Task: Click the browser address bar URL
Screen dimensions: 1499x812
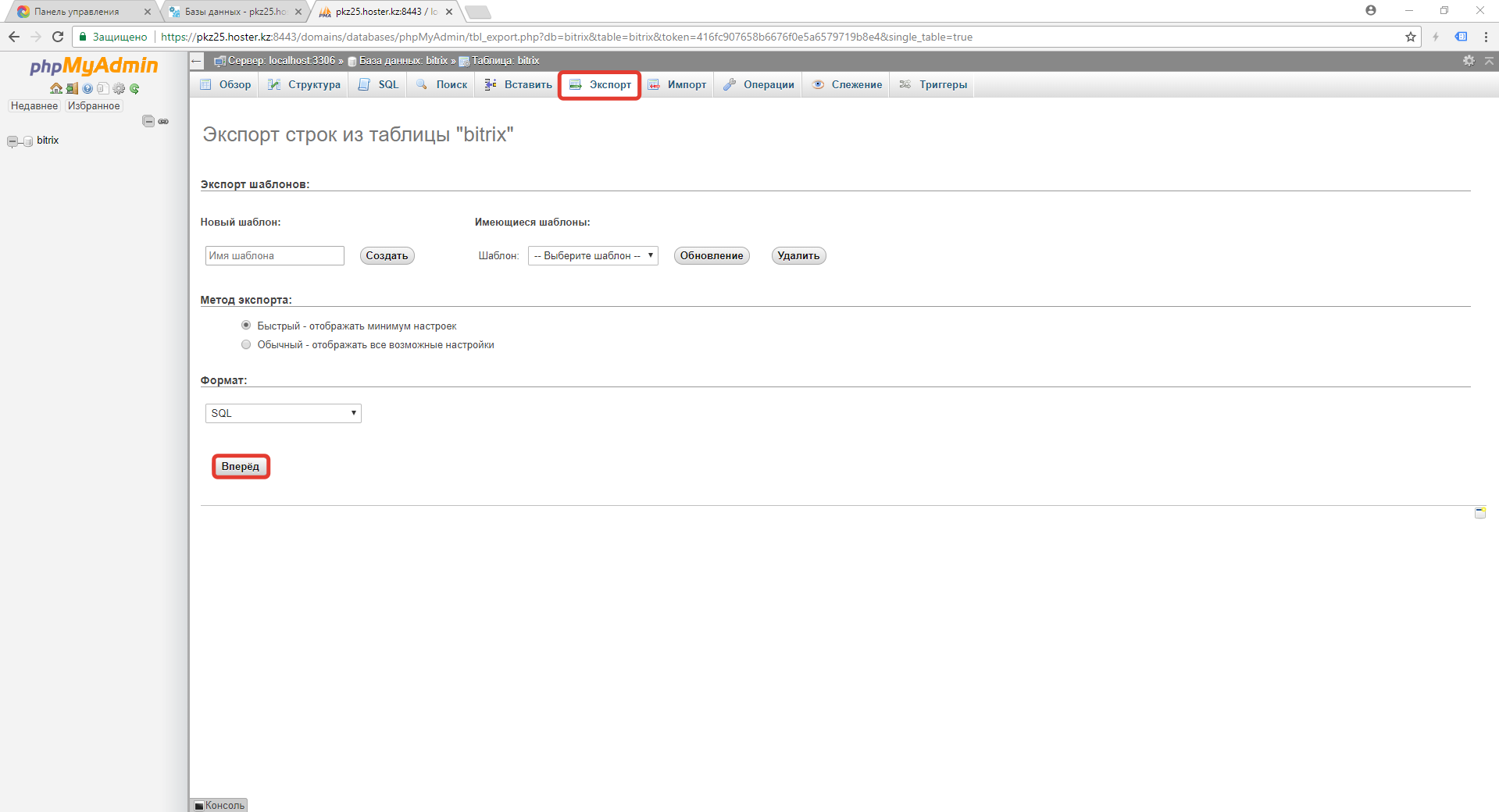Action: (x=566, y=37)
